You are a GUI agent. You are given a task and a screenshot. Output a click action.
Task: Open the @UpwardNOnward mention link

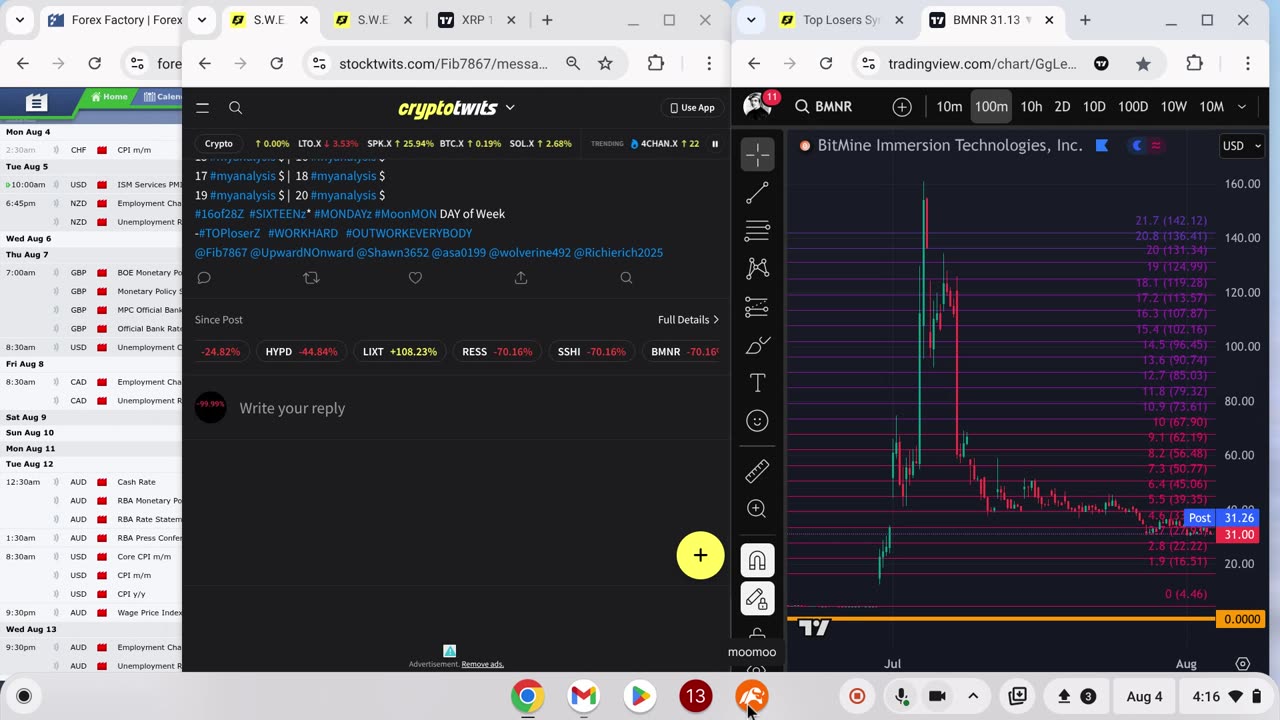click(x=301, y=253)
